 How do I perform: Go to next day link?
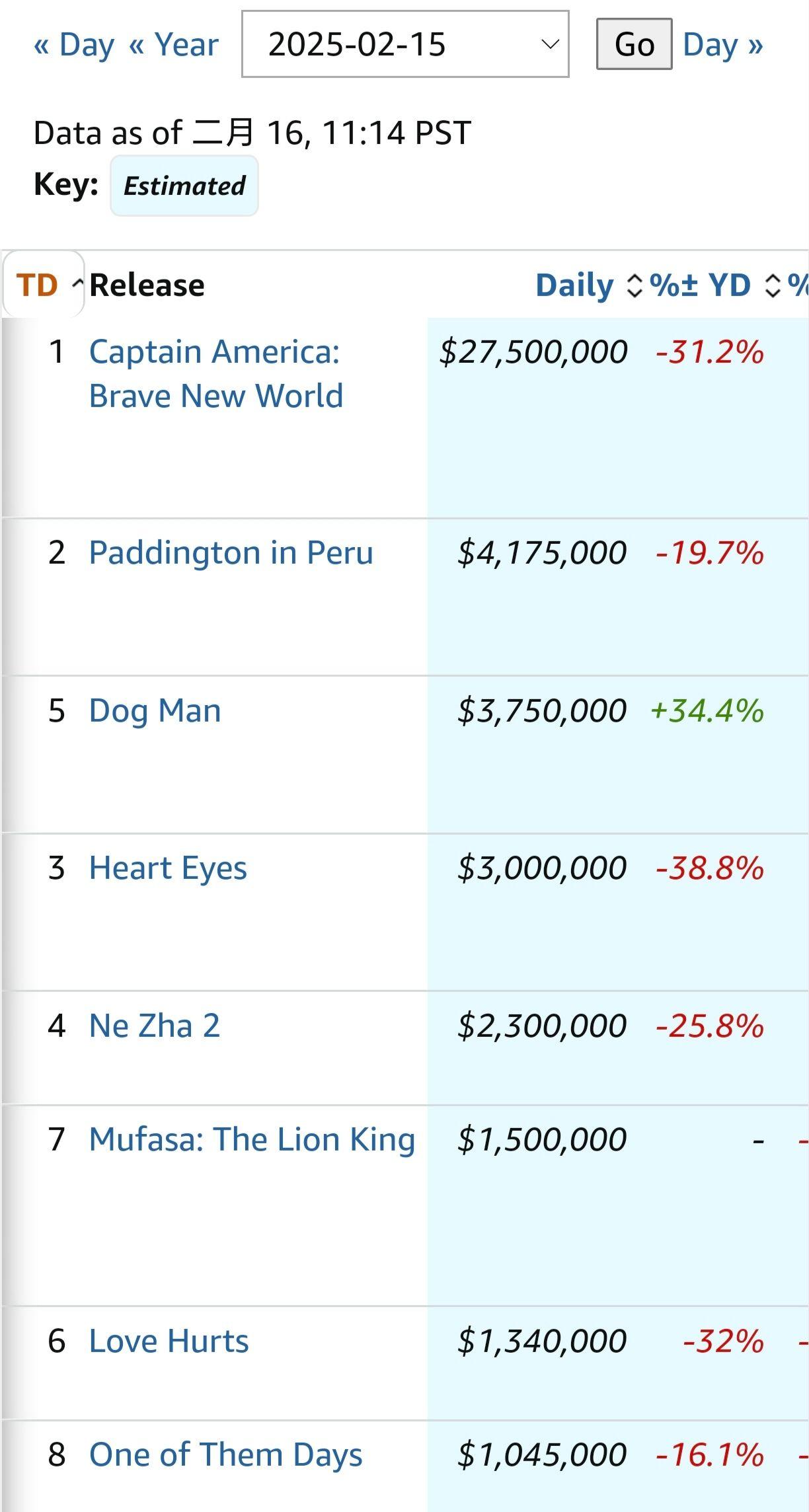coord(723,45)
